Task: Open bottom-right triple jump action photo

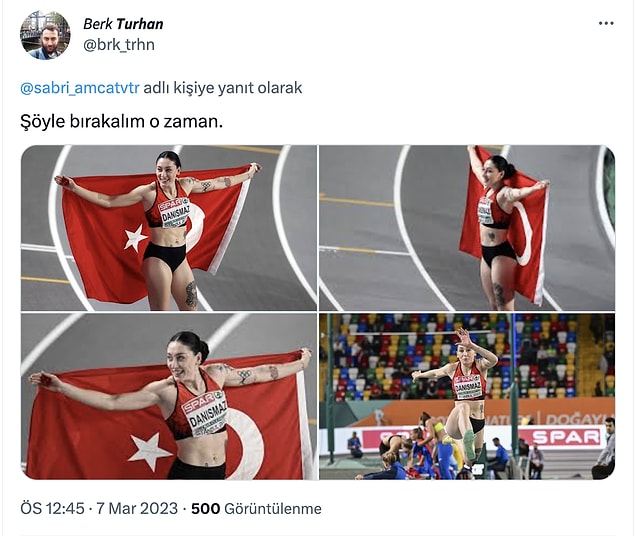Action: pos(467,397)
